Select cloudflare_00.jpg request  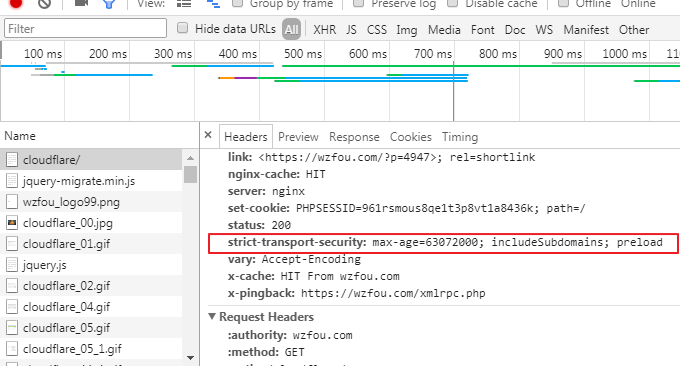[x=91, y=222]
